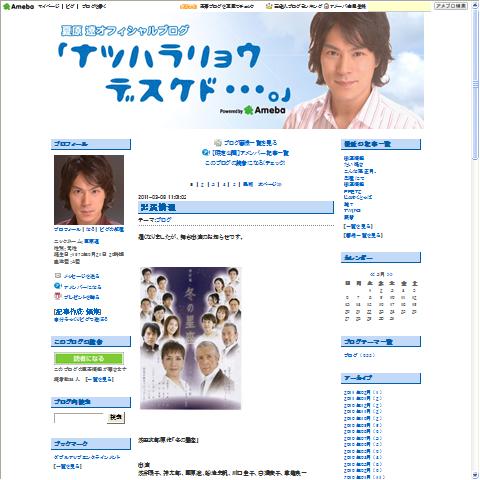
Task: Click the Ameba logo in the top bar
Action: click(x=19, y=6)
